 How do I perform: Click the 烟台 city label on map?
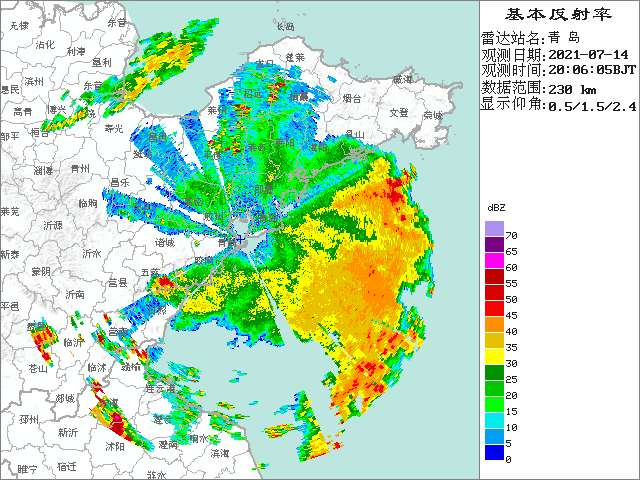coord(352,98)
